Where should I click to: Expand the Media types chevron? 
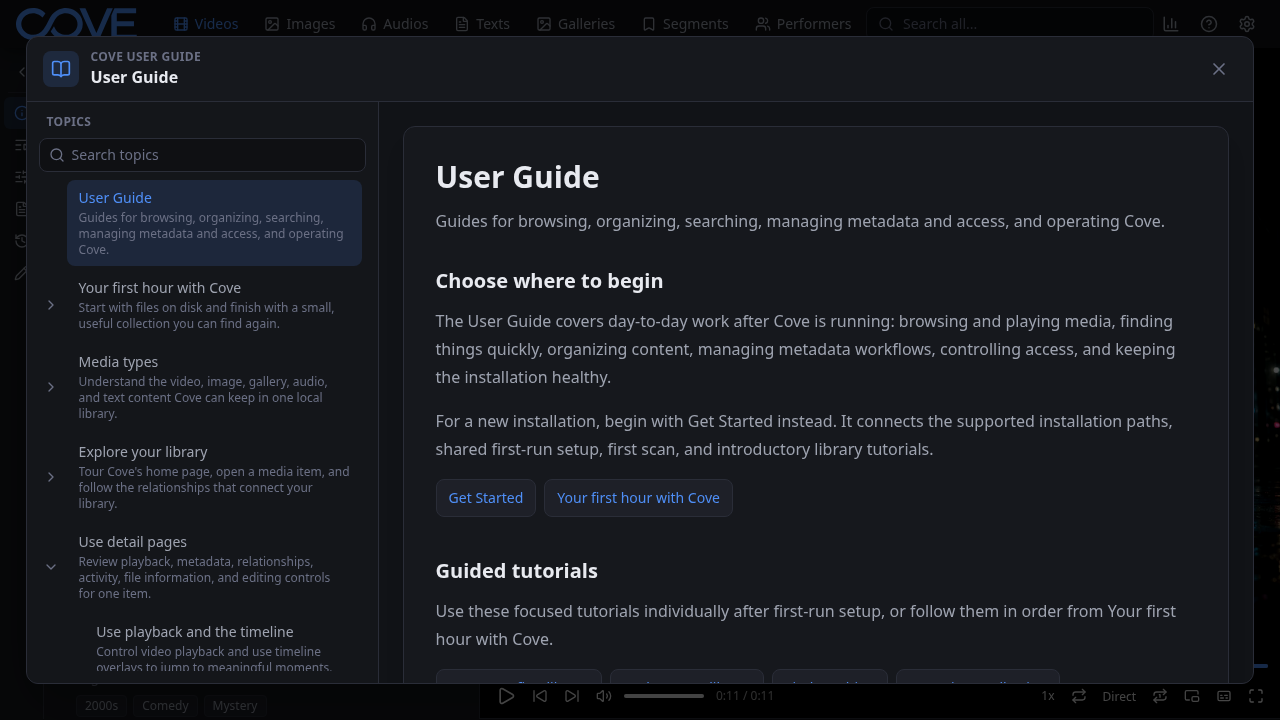(51, 387)
